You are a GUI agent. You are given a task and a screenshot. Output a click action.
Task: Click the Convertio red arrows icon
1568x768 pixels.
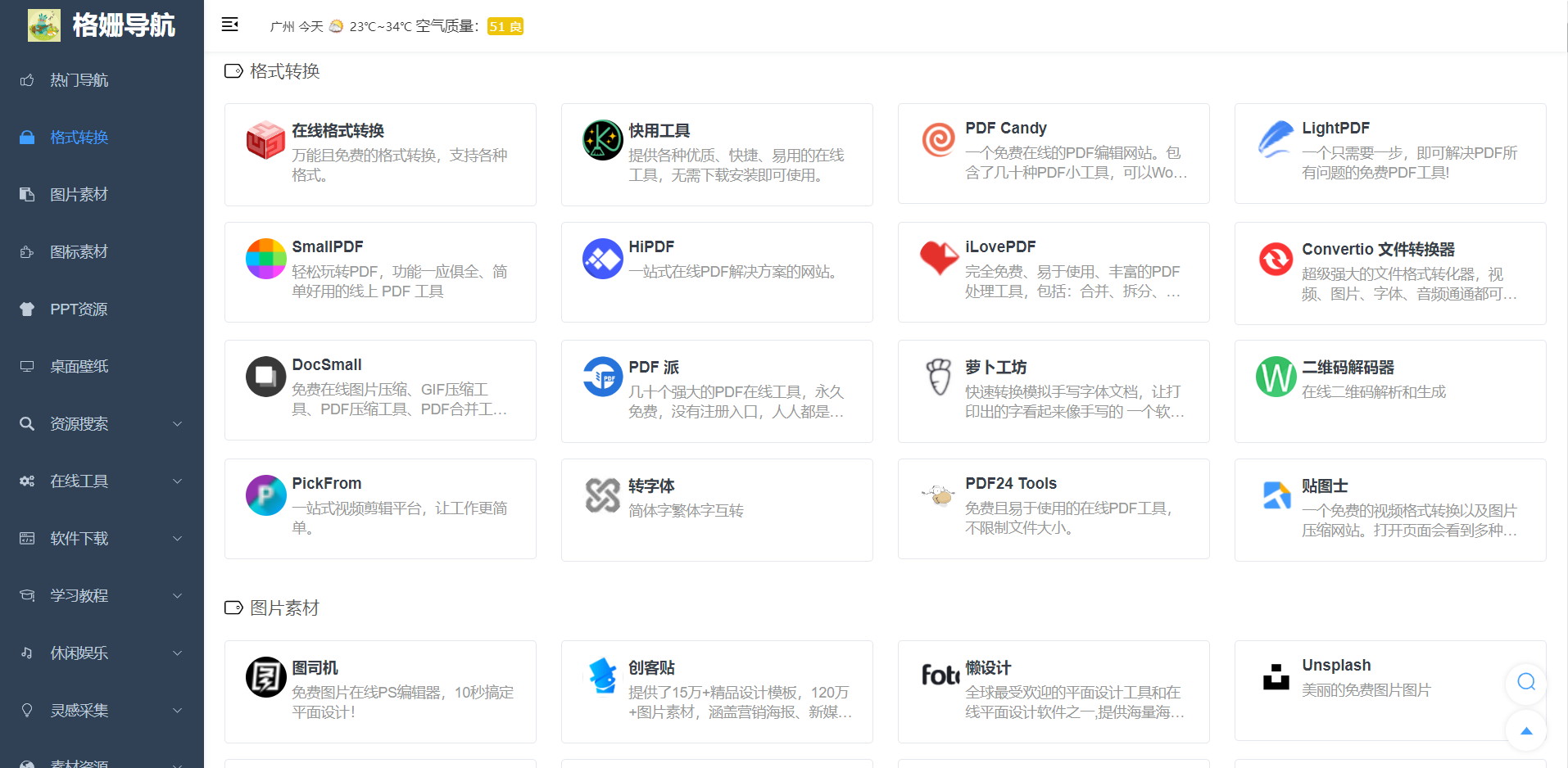pos(1276,260)
